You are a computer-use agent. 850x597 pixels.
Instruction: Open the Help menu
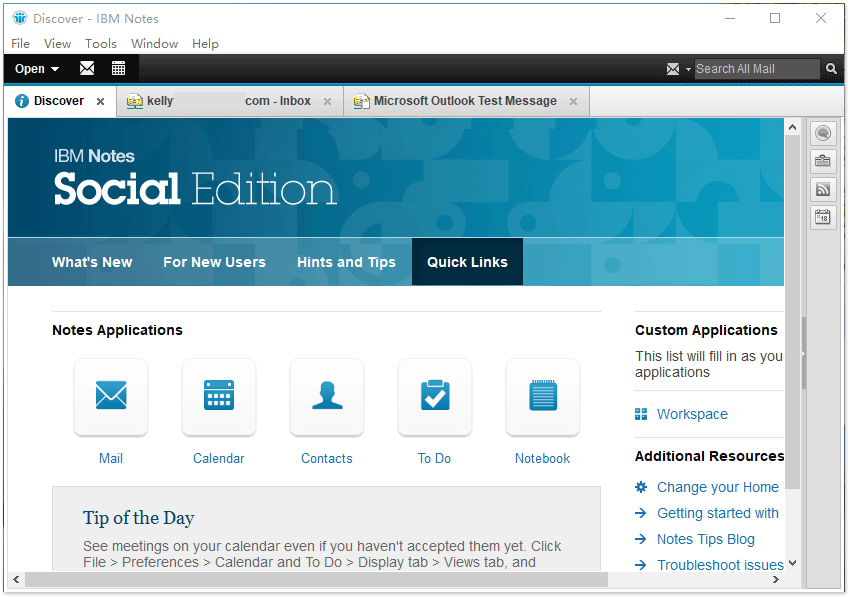coord(205,43)
